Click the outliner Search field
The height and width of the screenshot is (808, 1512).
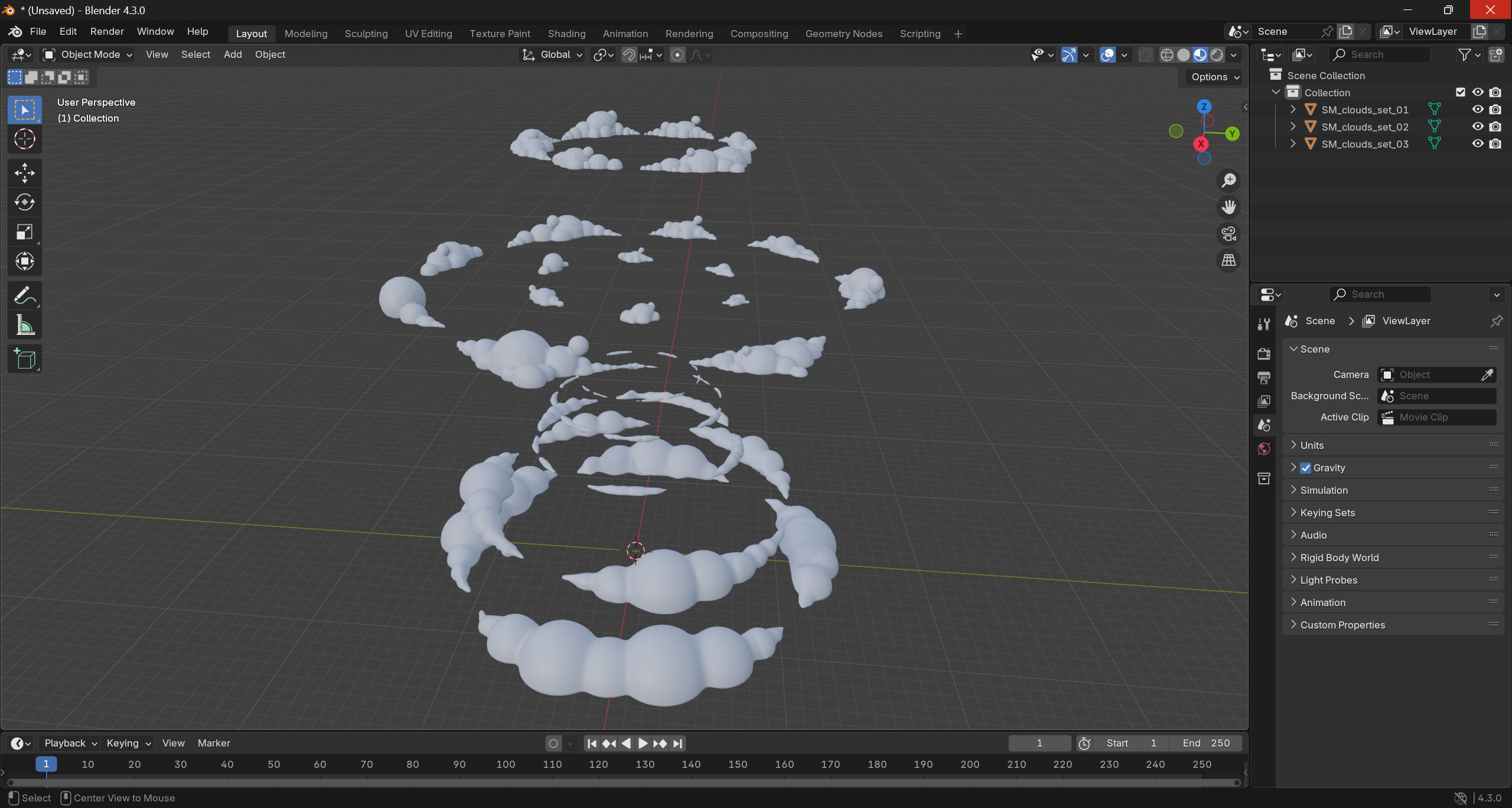(x=1380, y=55)
